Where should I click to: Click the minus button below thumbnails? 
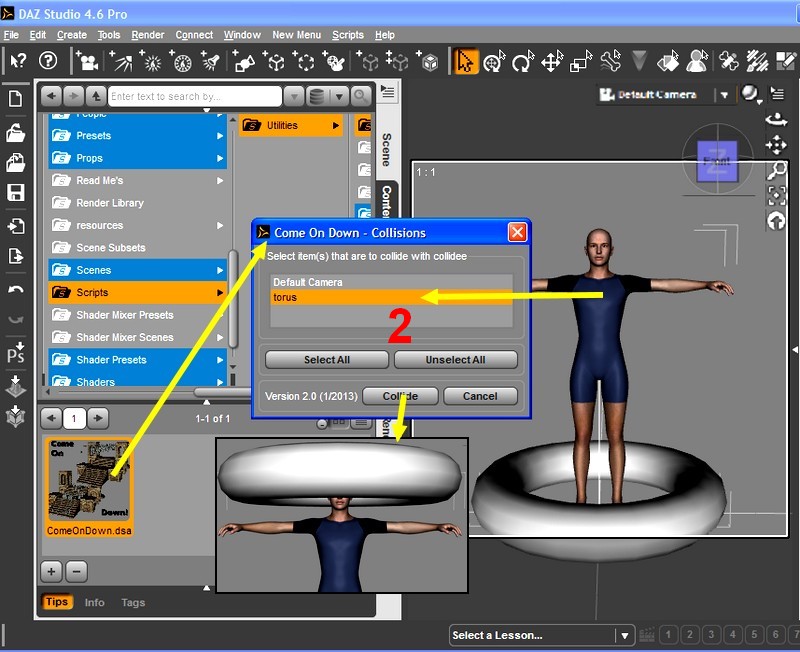click(76, 571)
